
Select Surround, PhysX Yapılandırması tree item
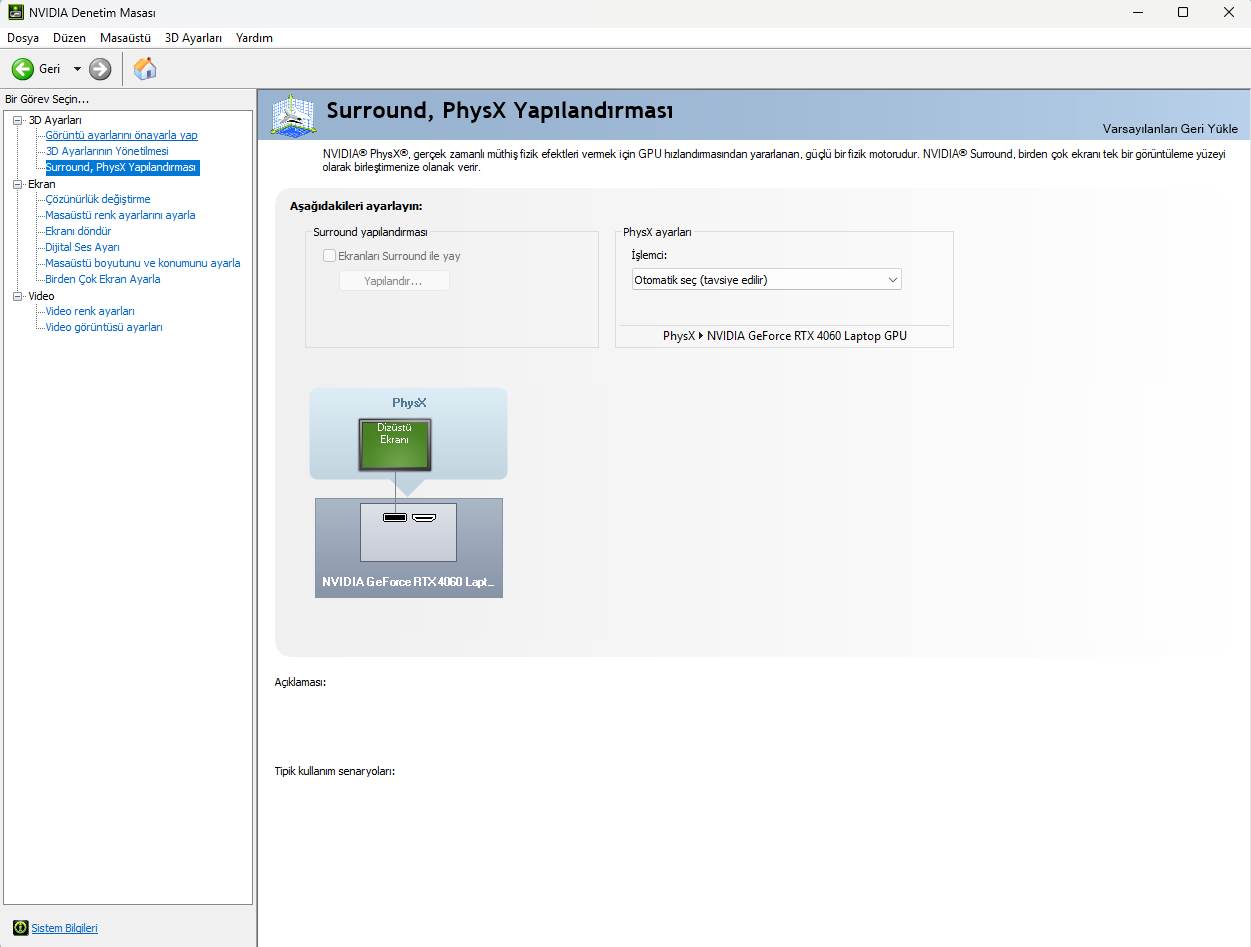[122, 167]
